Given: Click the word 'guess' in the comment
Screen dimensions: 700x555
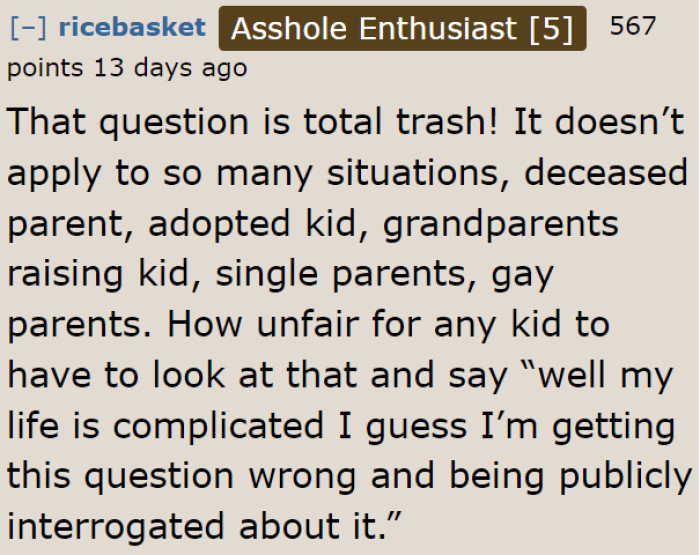Looking at the screenshot, I should click(x=416, y=427).
